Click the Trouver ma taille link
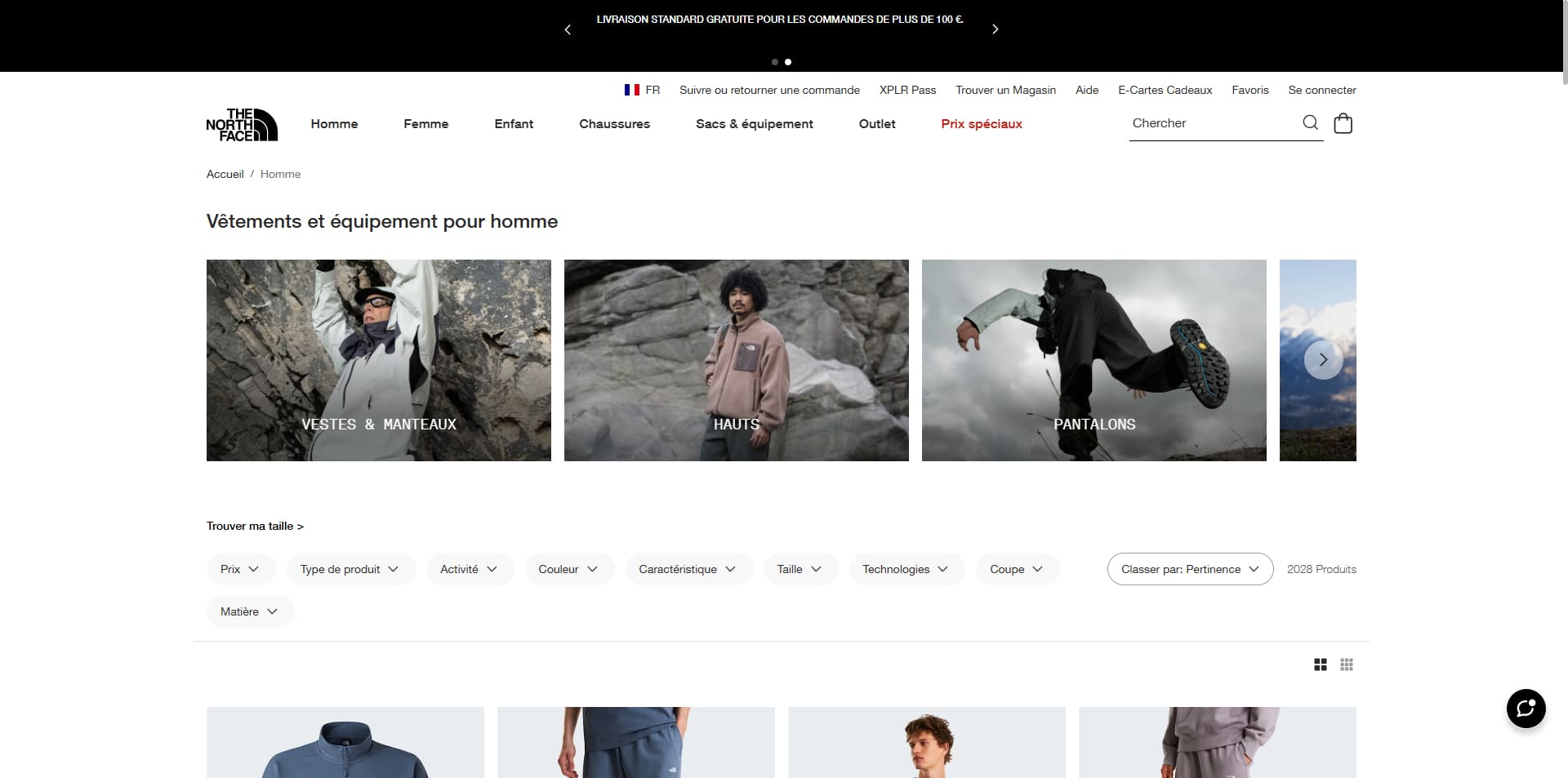The height and width of the screenshot is (778, 1568). [255, 527]
